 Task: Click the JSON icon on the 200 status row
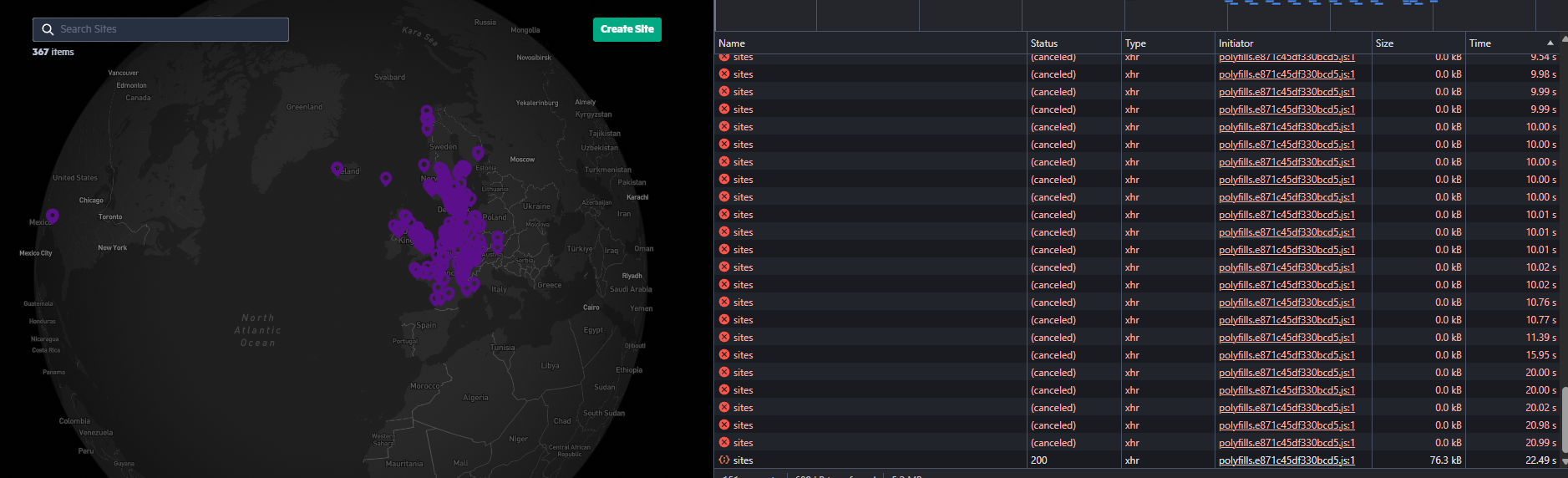click(724, 460)
